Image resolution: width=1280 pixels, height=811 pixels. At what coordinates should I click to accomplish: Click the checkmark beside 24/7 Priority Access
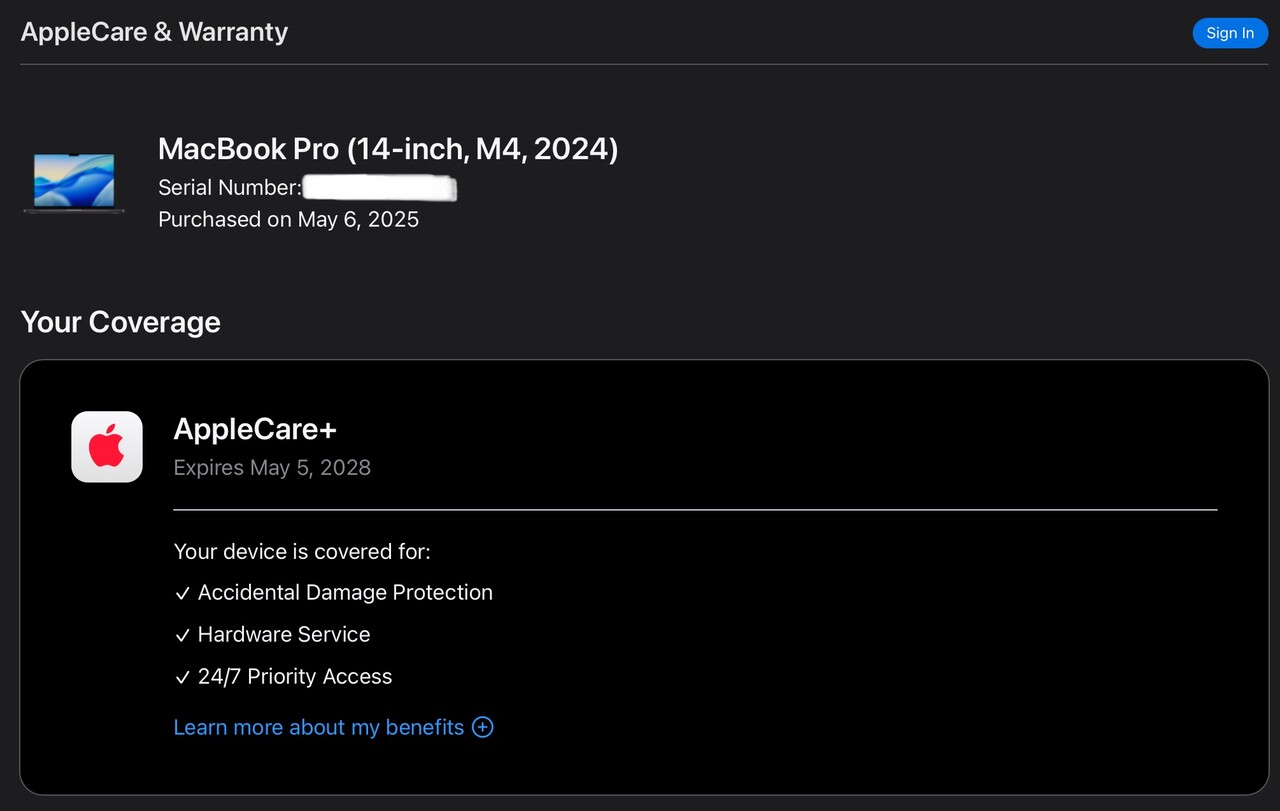[x=182, y=678]
